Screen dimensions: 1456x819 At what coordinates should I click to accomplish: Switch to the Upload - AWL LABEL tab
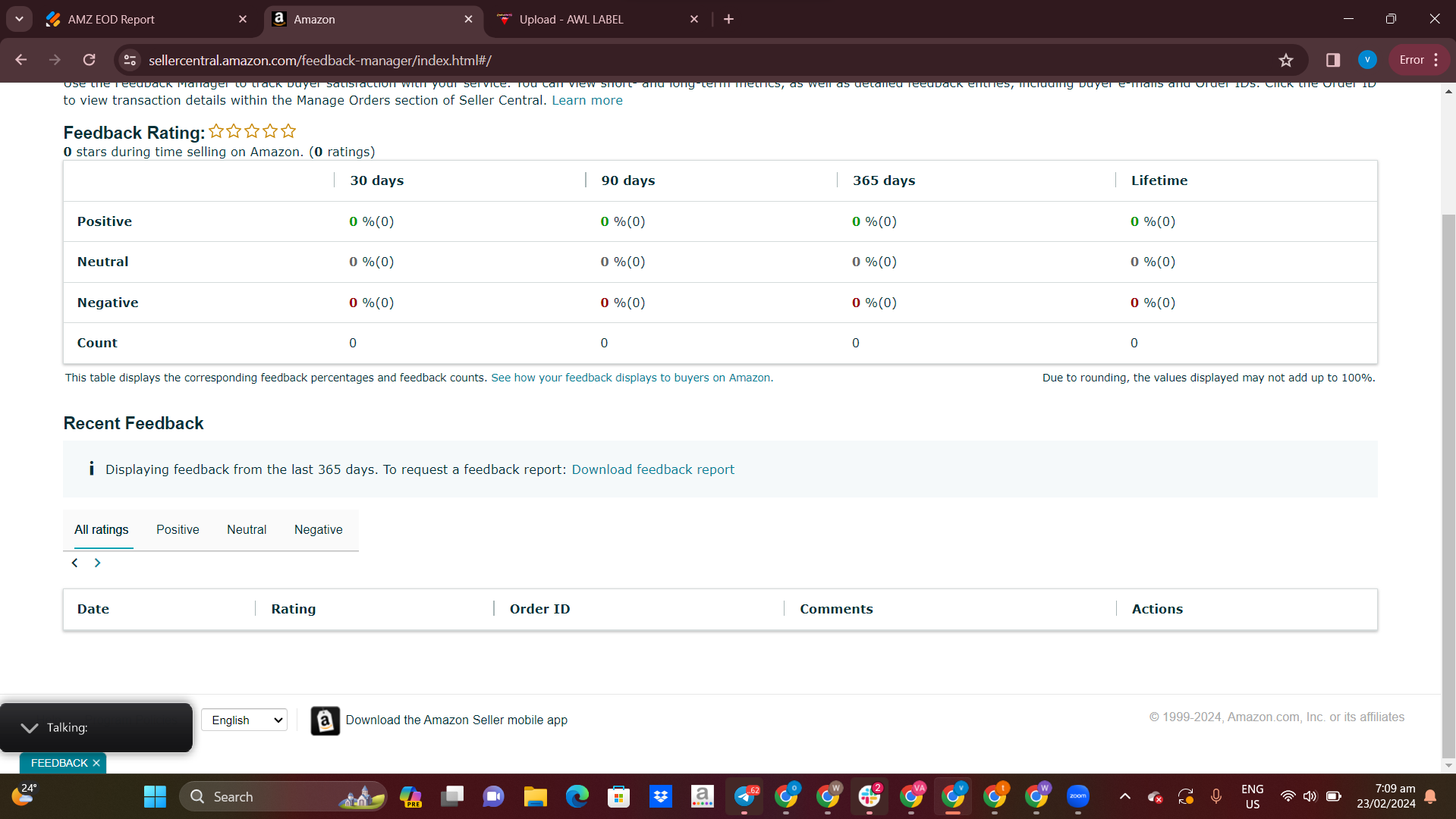click(598, 19)
